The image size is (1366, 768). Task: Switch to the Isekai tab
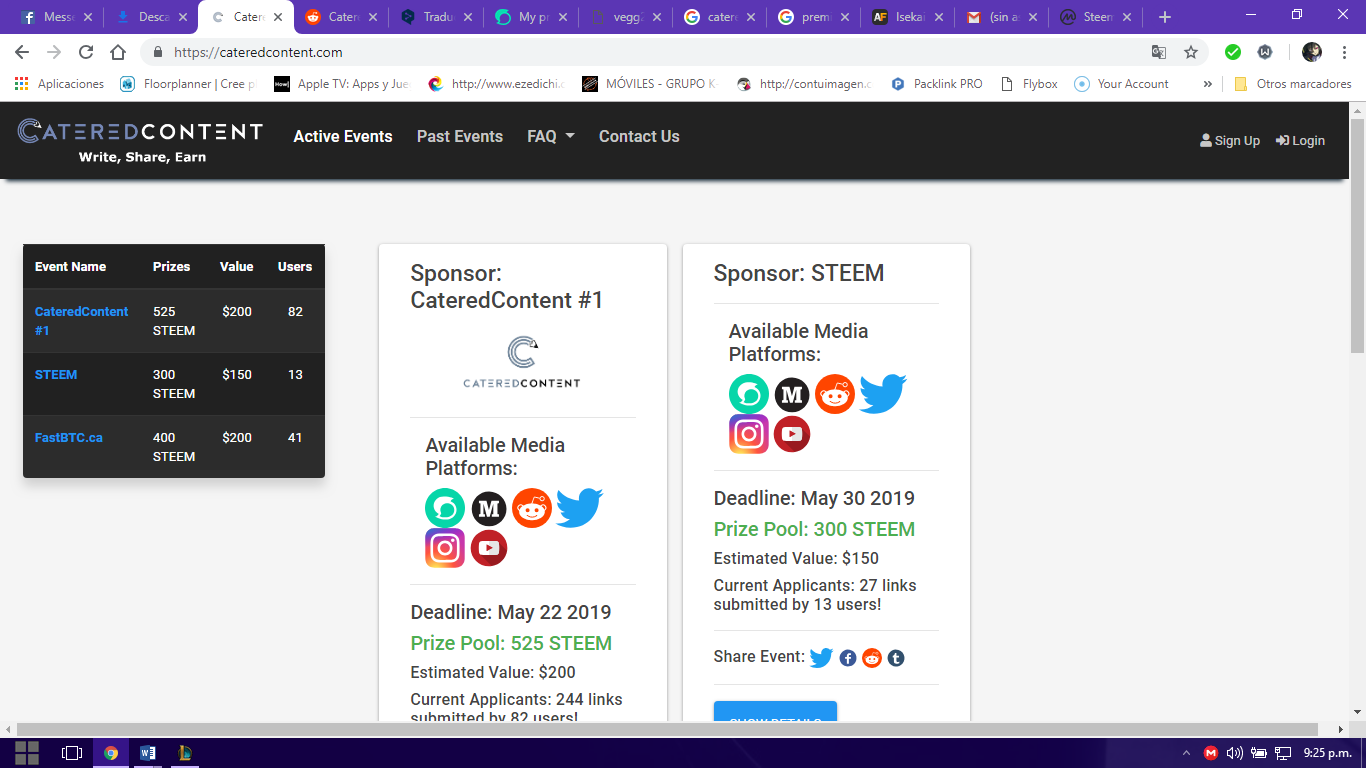click(908, 17)
